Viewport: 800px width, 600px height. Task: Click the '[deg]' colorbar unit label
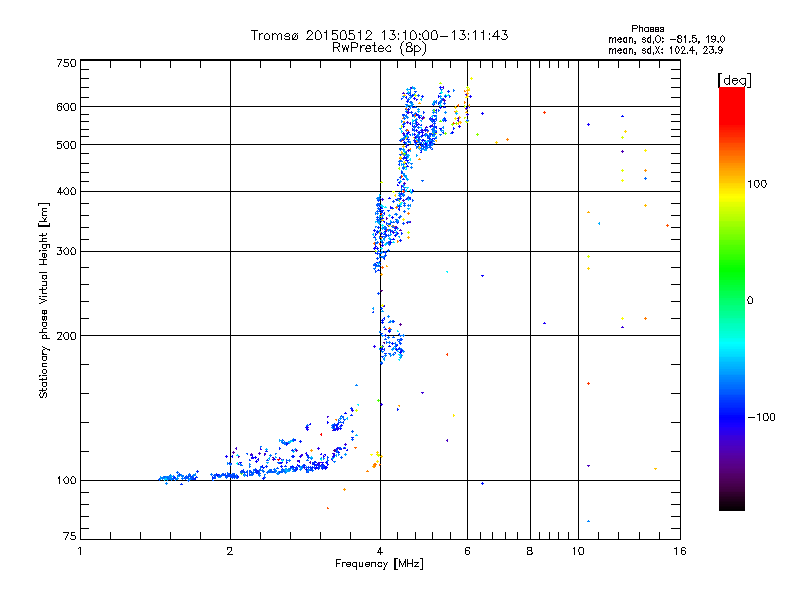pyautogui.click(x=734, y=80)
